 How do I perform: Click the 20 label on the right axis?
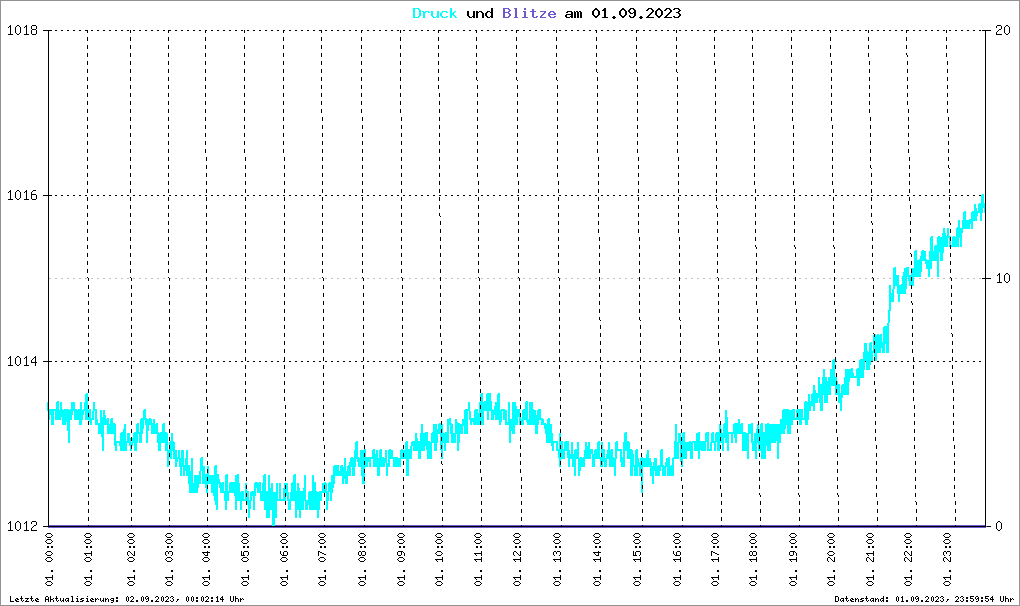tap(998, 30)
